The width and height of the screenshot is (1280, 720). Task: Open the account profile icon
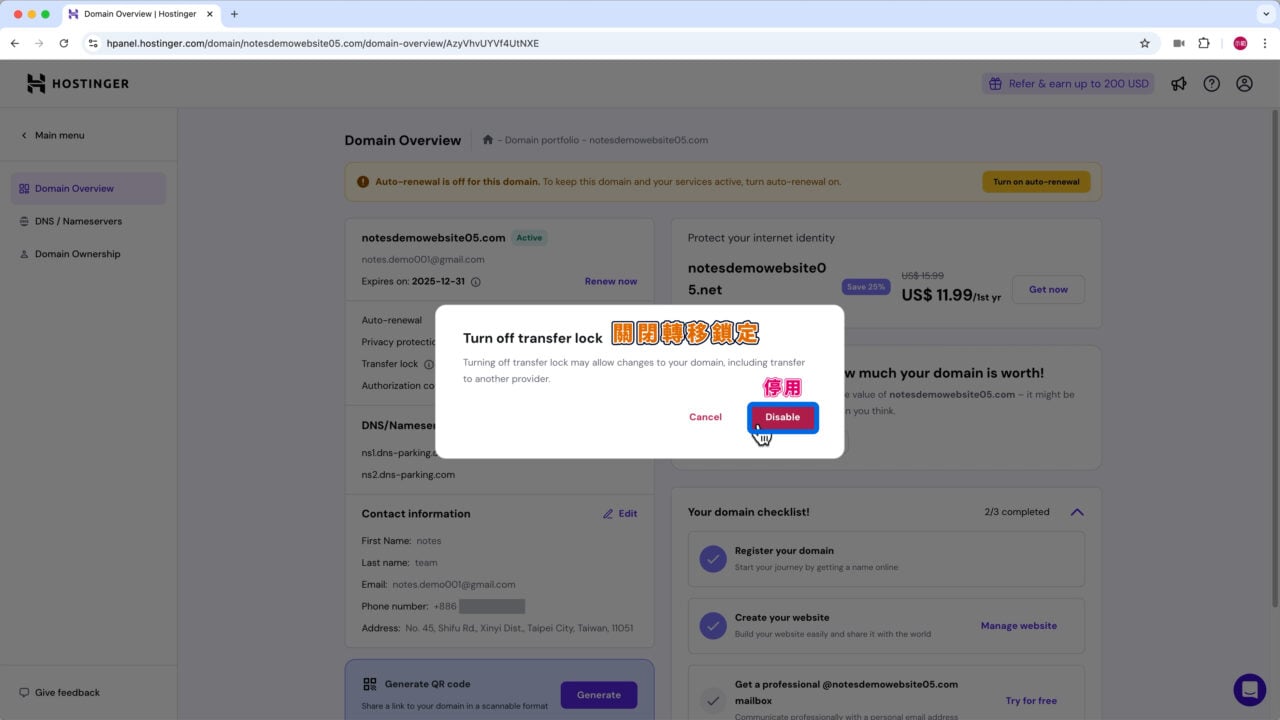[x=1244, y=83]
